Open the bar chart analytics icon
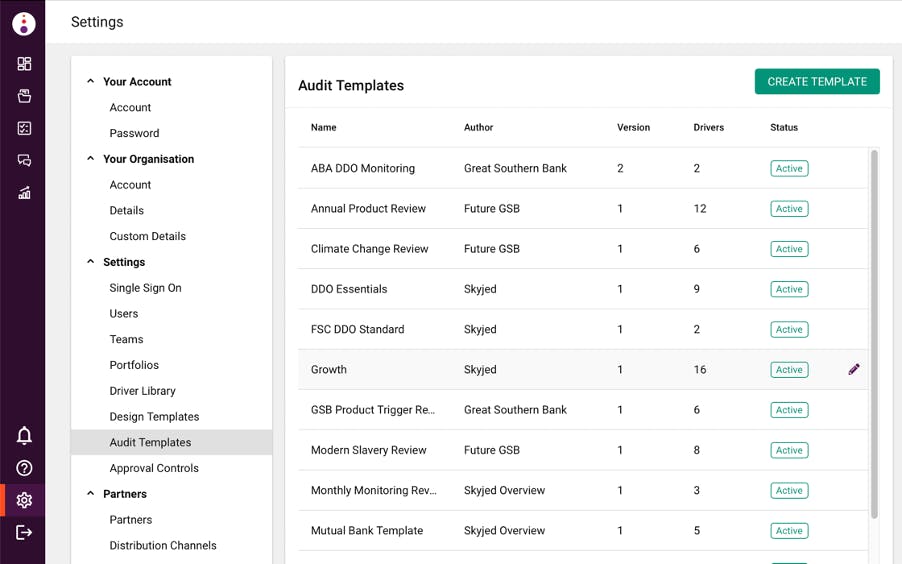Viewport: 902px width, 564px height. [24, 193]
